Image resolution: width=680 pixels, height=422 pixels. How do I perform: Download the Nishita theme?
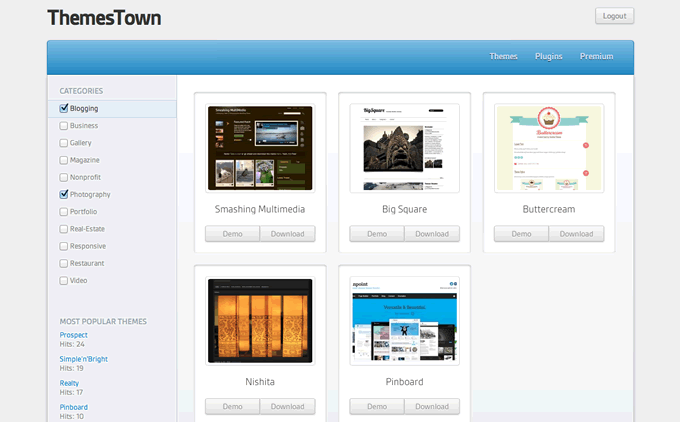click(288, 406)
